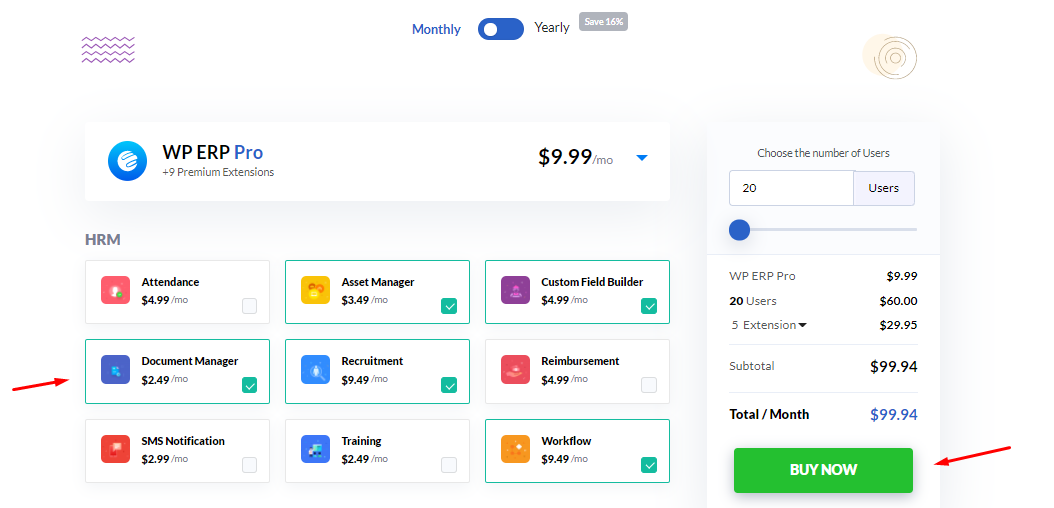1054x508 pixels.
Task: Check the Training extension checkbox
Action: pos(449,465)
